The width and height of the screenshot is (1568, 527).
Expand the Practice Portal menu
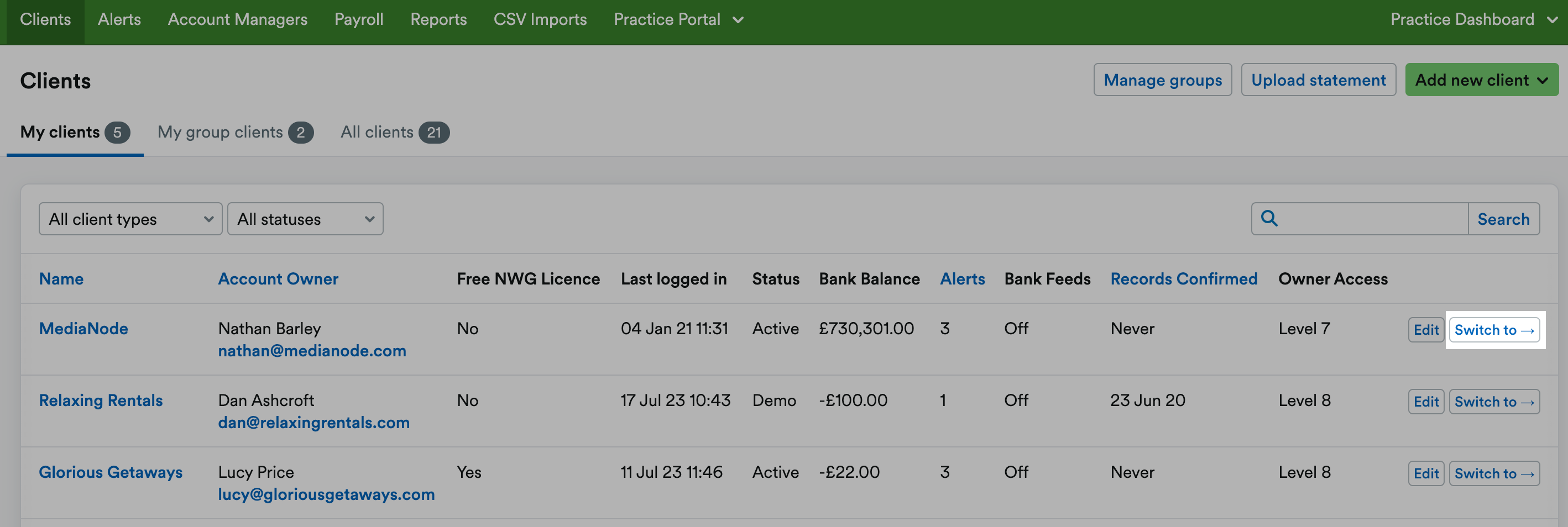click(678, 19)
